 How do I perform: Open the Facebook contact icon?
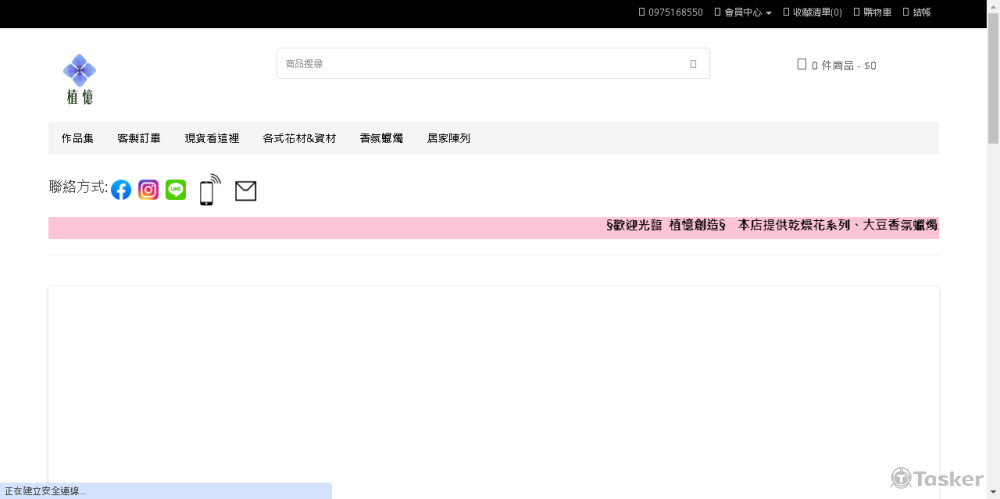tap(121, 190)
